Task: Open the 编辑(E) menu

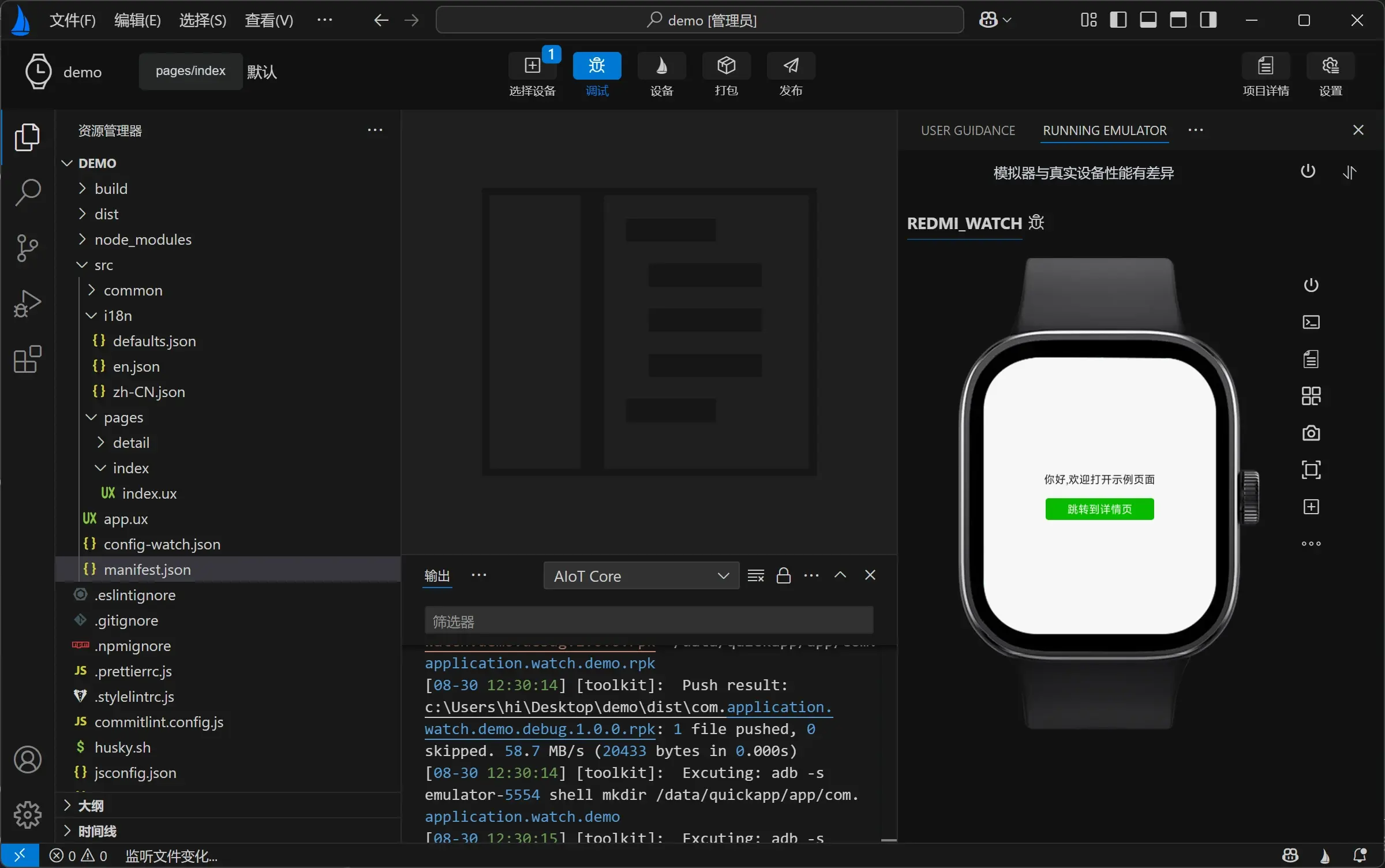Action: 137,20
